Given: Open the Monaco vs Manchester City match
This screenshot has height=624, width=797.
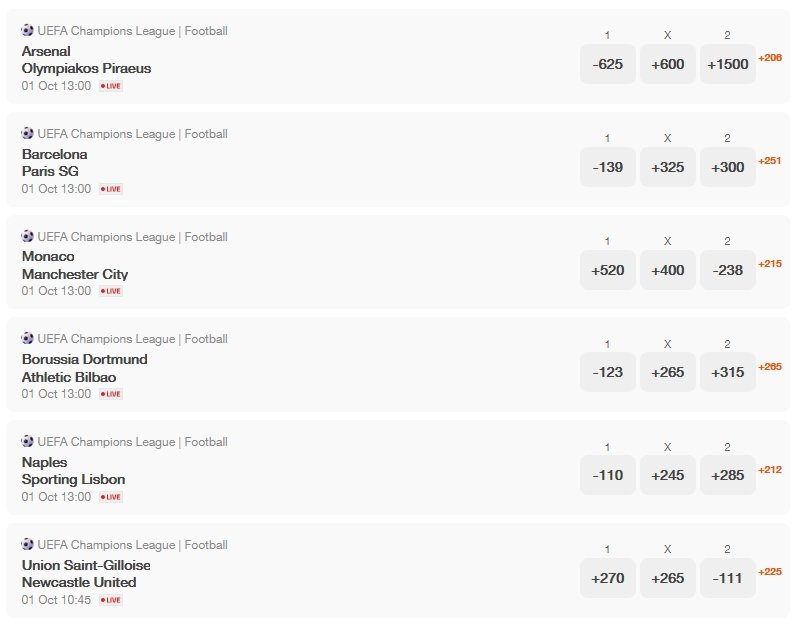Looking at the screenshot, I should 75,265.
